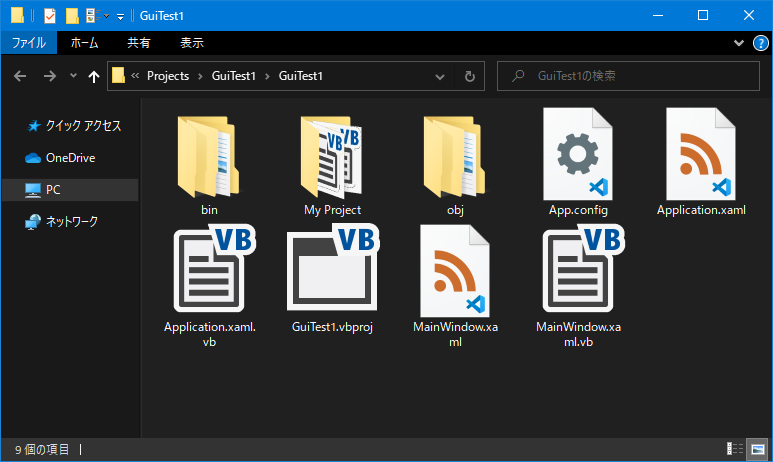Expand the chevron after Projects in path
This screenshot has width=773, height=462.
pyautogui.click(x=200, y=76)
